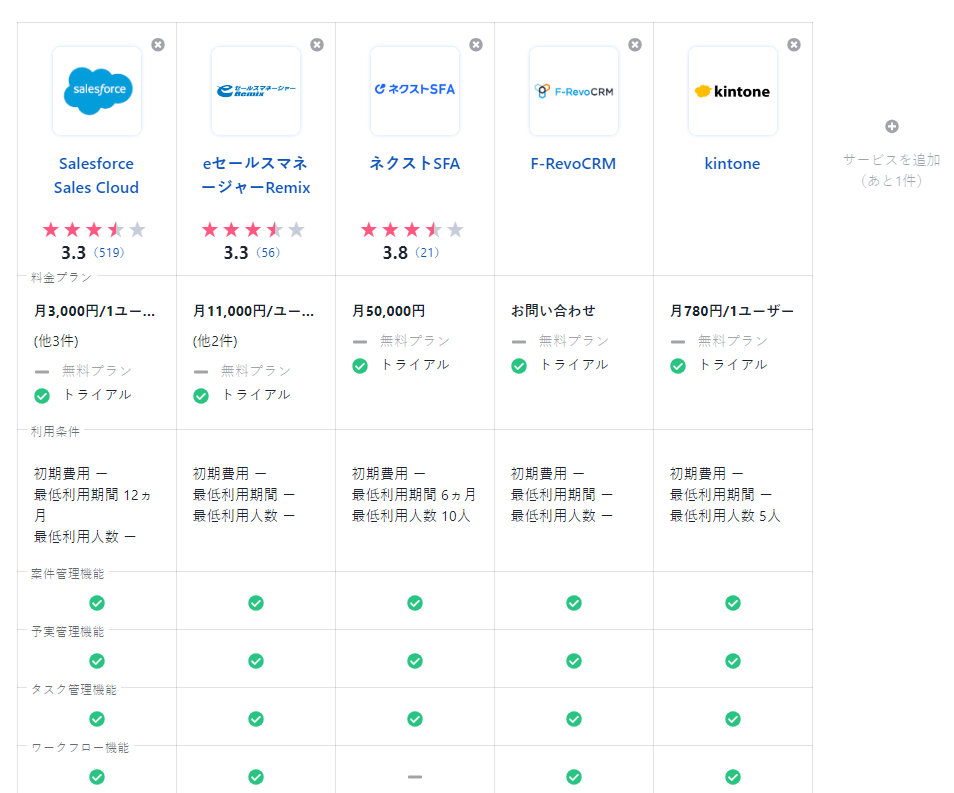Remove Salesforce Sales Cloud from comparison
The height and width of the screenshot is (793, 954).
(x=158, y=45)
